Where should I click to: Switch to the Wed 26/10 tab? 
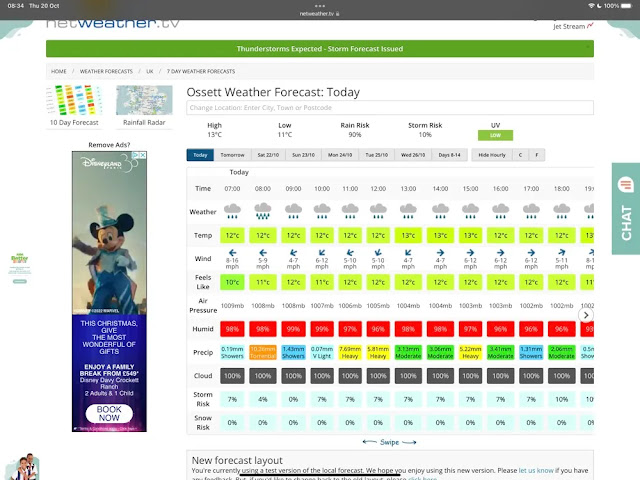[413, 155]
